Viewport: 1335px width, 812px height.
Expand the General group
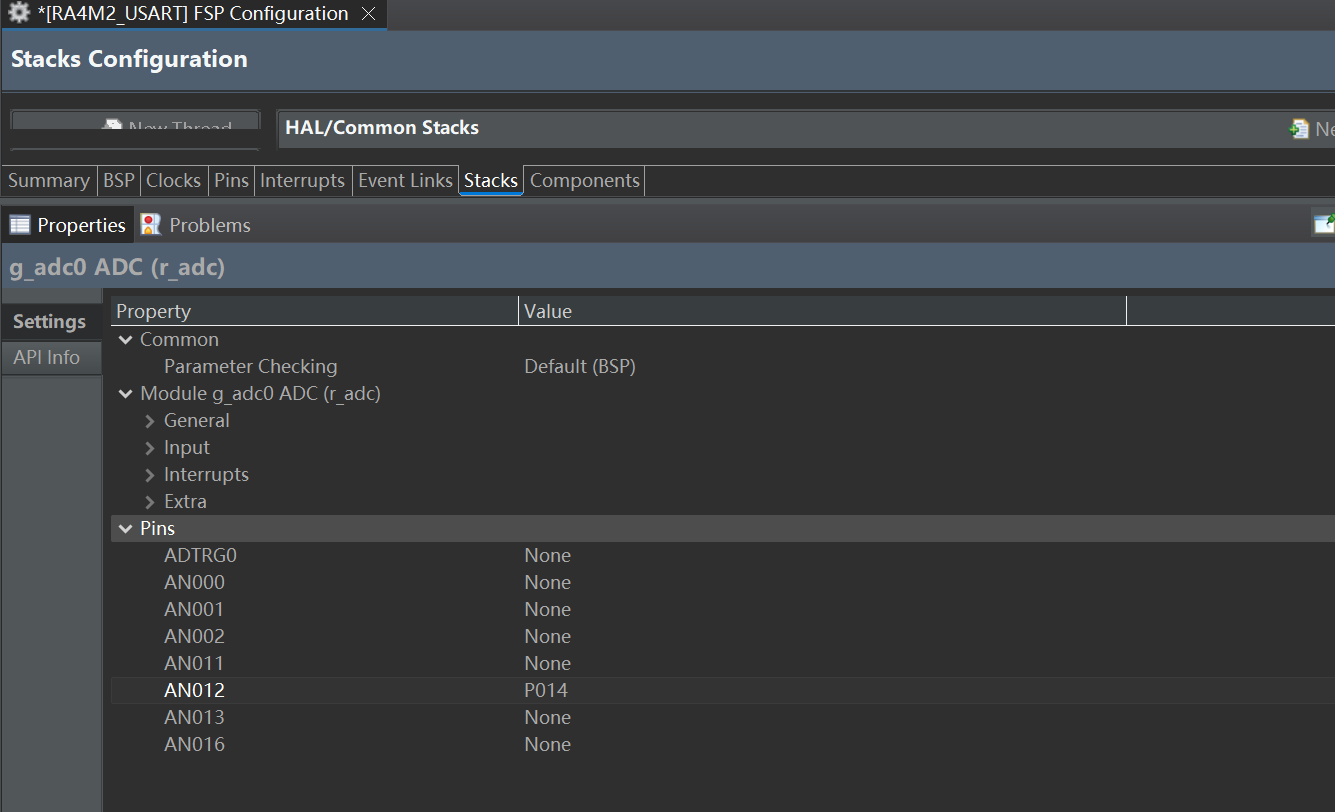(150, 421)
